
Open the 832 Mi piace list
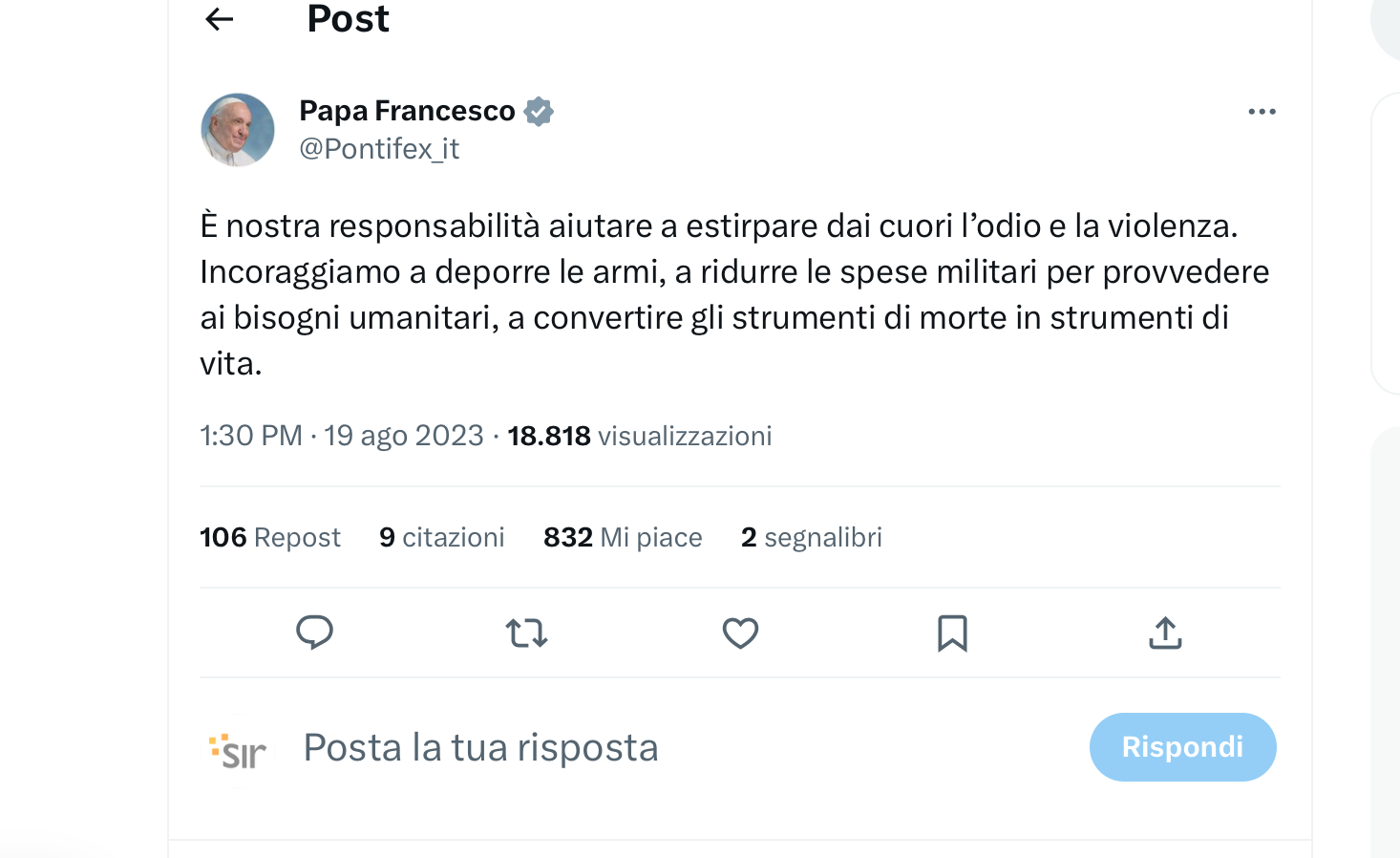[x=623, y=538]
